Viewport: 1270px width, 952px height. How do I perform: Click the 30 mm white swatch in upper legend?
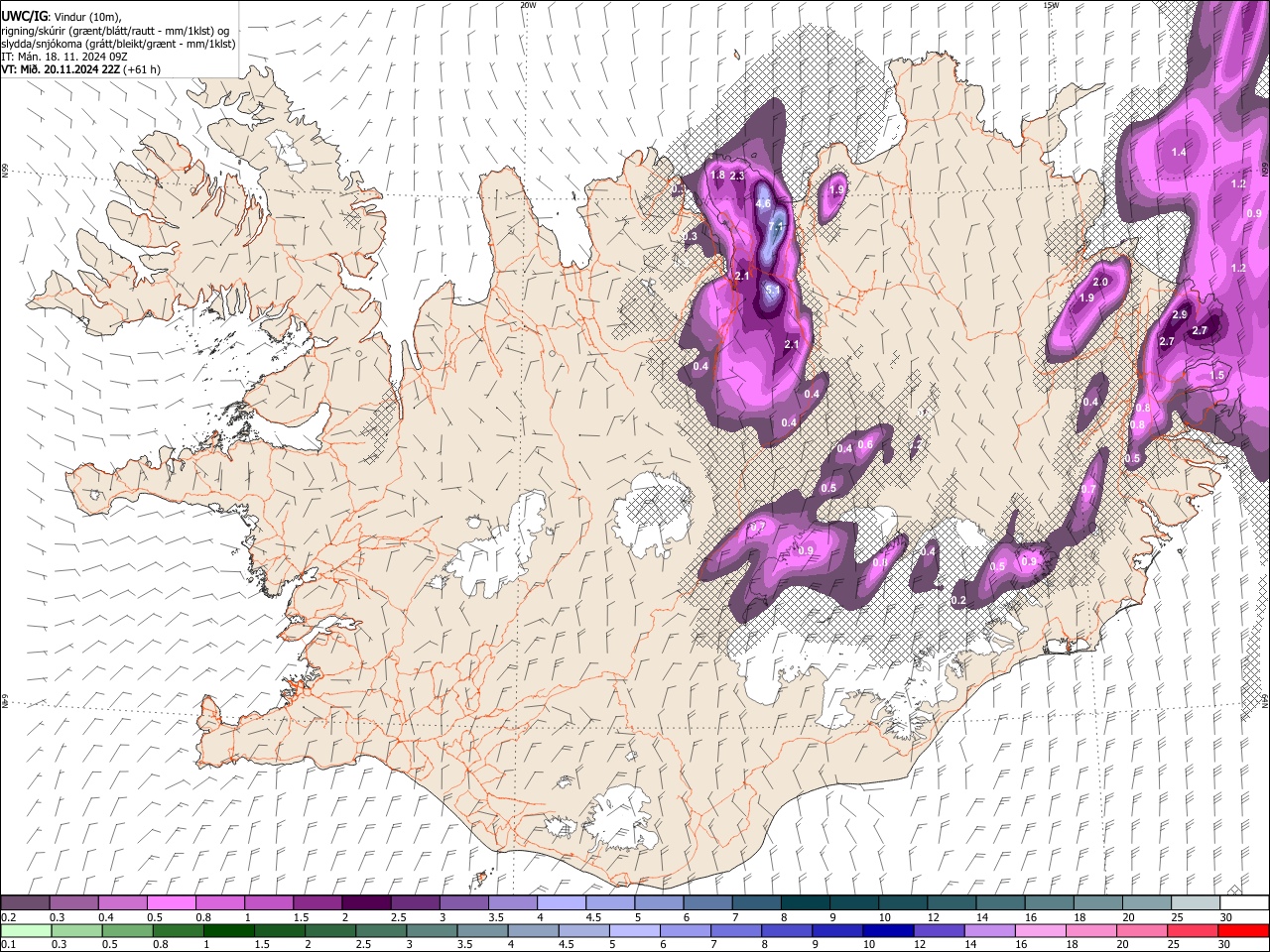pos(1245,903)
